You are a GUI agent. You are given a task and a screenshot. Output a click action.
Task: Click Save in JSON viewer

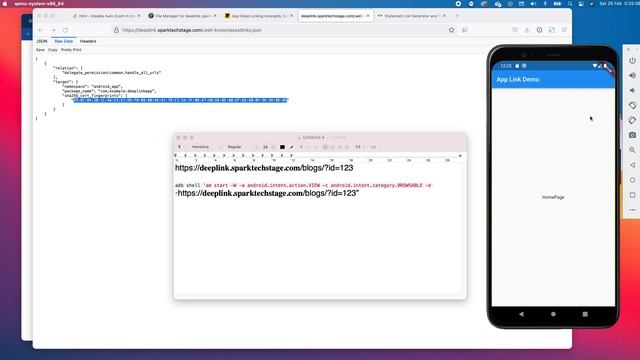40,50
